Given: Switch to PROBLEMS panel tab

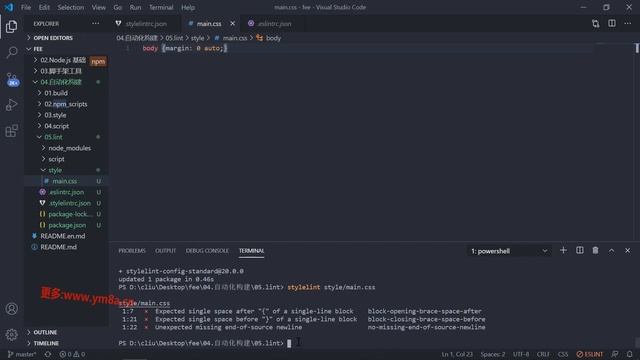Looking at the screenshot, I should coord(132,251).
